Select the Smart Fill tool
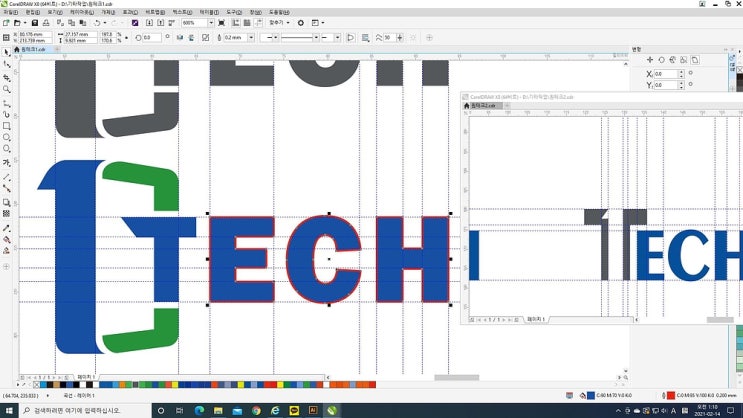 (6, 251)
